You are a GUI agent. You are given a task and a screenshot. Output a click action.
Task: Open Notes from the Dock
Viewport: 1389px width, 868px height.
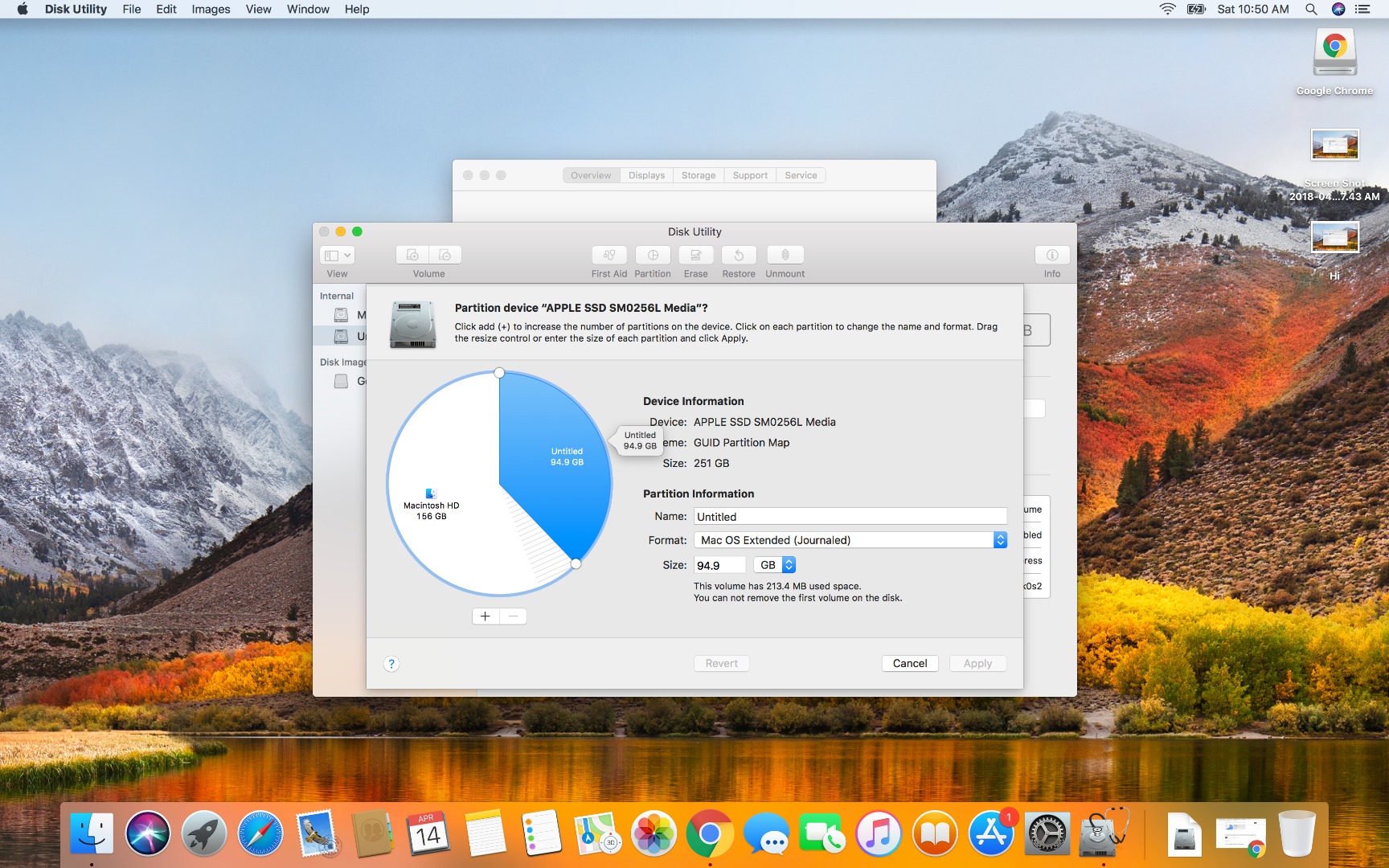pyautogui.click(x=485, y=833)
